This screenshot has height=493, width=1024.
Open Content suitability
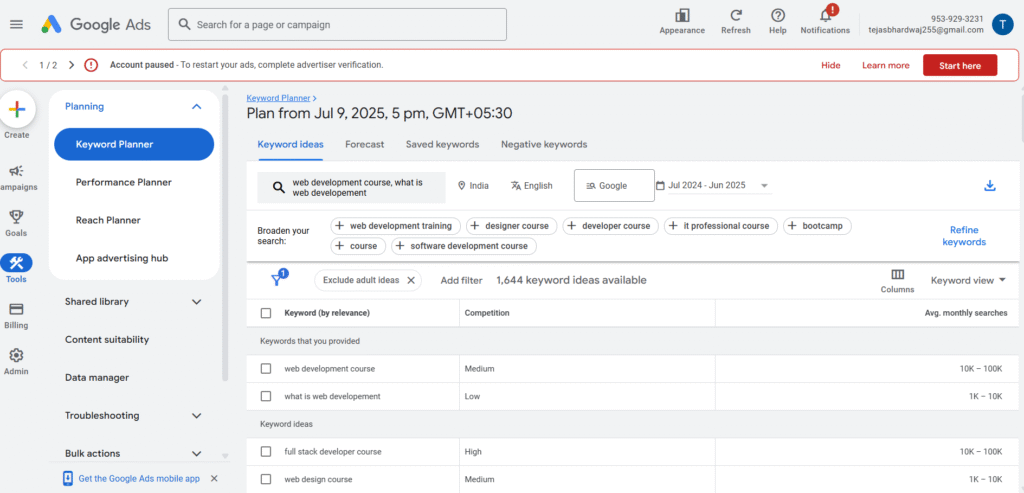click(107, 340)
